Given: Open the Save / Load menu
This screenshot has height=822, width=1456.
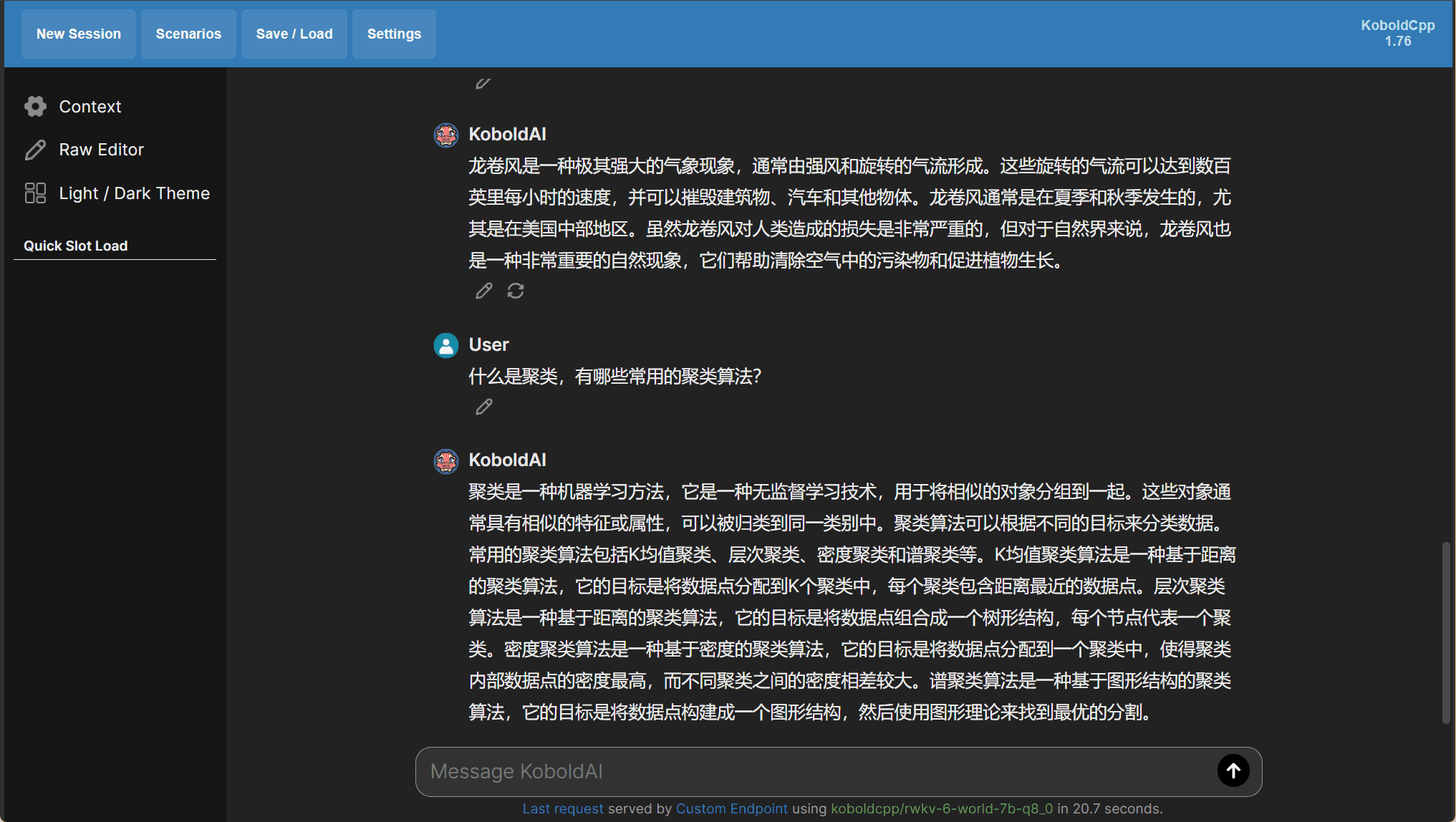Looking at the screenshot, I should pos(294,34).
